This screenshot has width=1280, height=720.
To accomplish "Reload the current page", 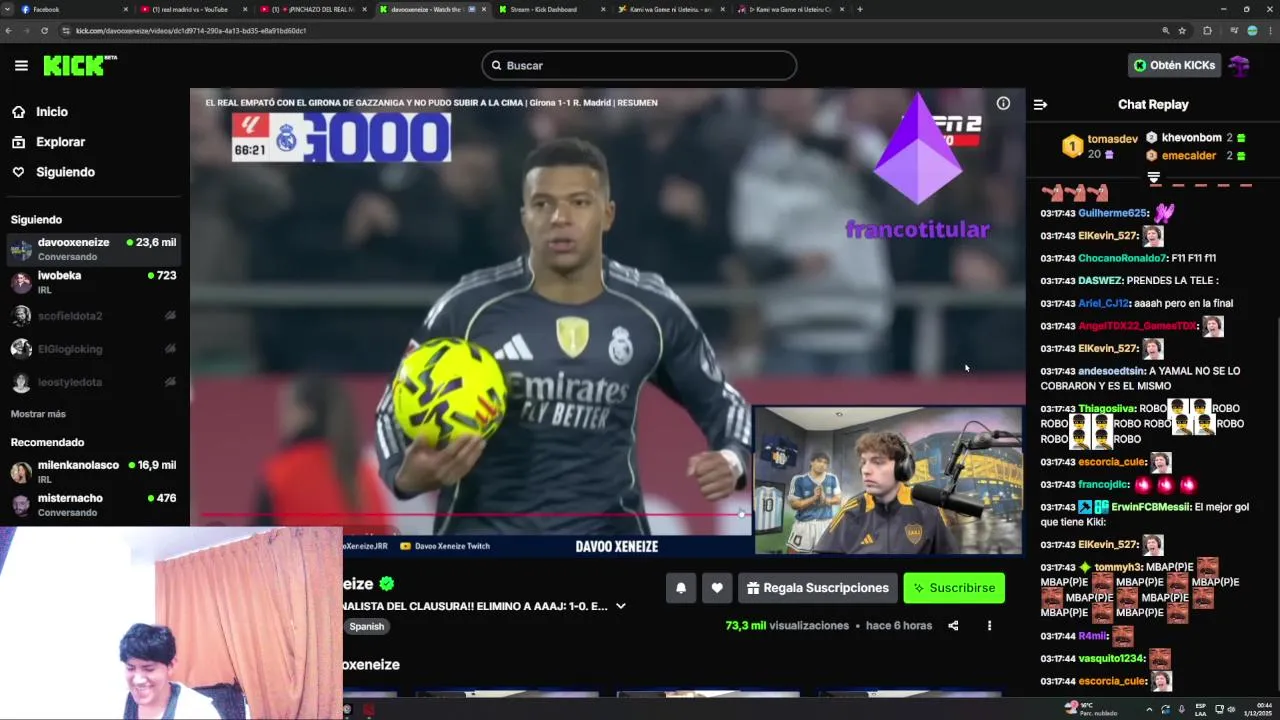I will click(44, 31).
